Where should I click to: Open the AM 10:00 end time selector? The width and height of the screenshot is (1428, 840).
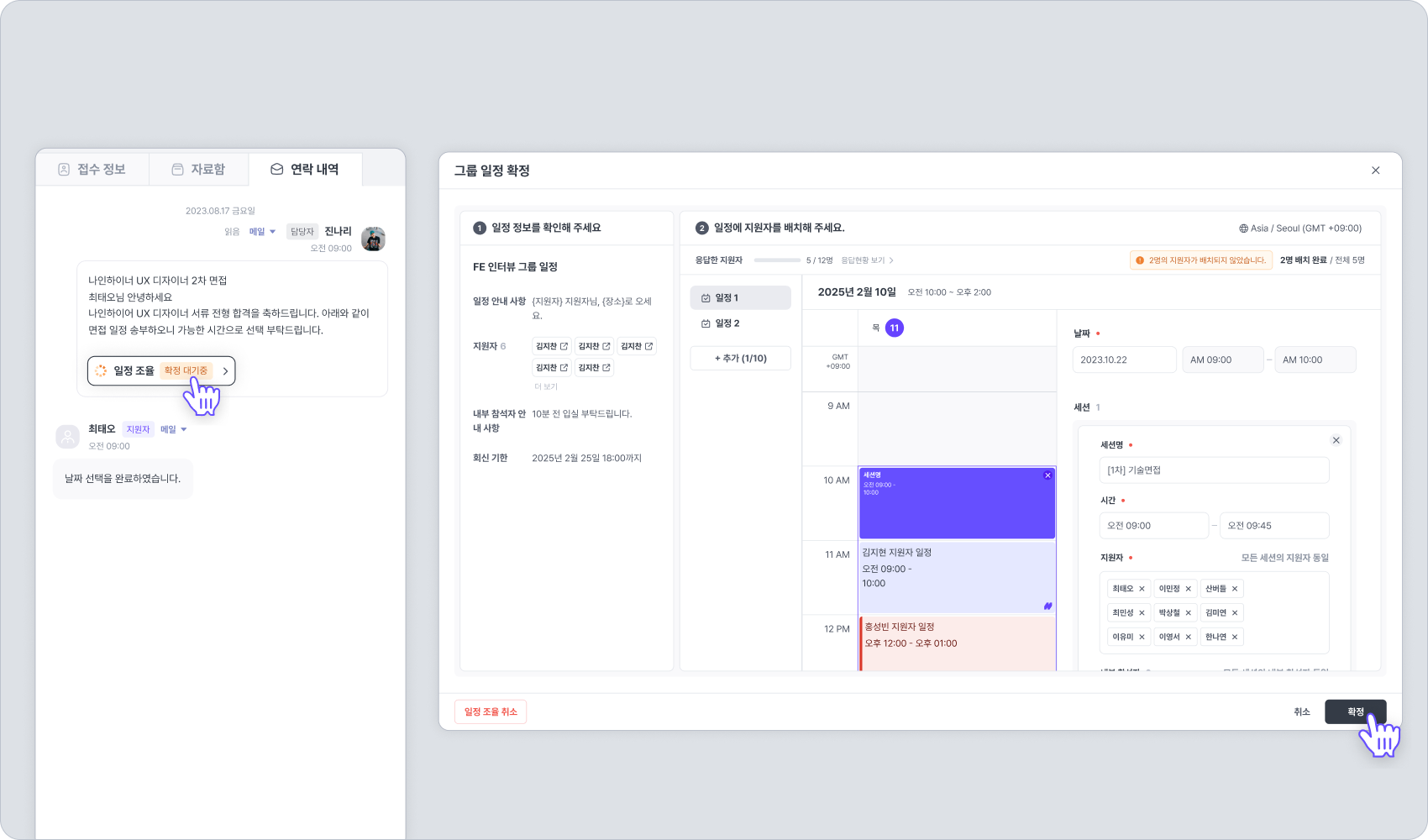(x=1315, y=360)
